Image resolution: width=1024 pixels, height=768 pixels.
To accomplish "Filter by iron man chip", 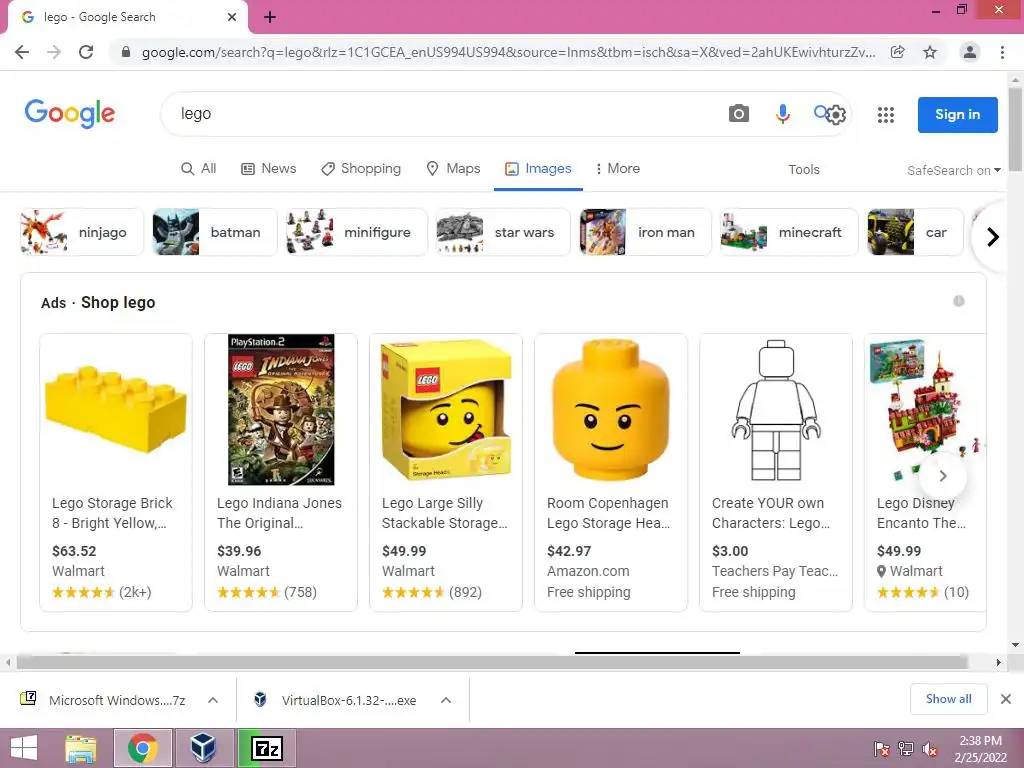I will pos(645,232).
